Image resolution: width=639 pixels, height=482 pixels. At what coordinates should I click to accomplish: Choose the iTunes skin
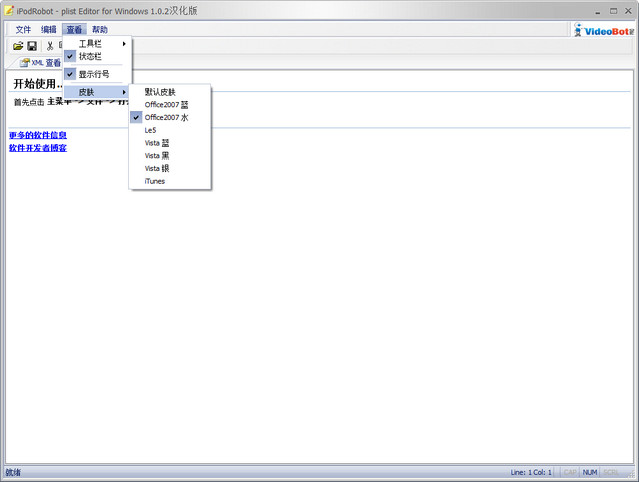click(155, 181)
